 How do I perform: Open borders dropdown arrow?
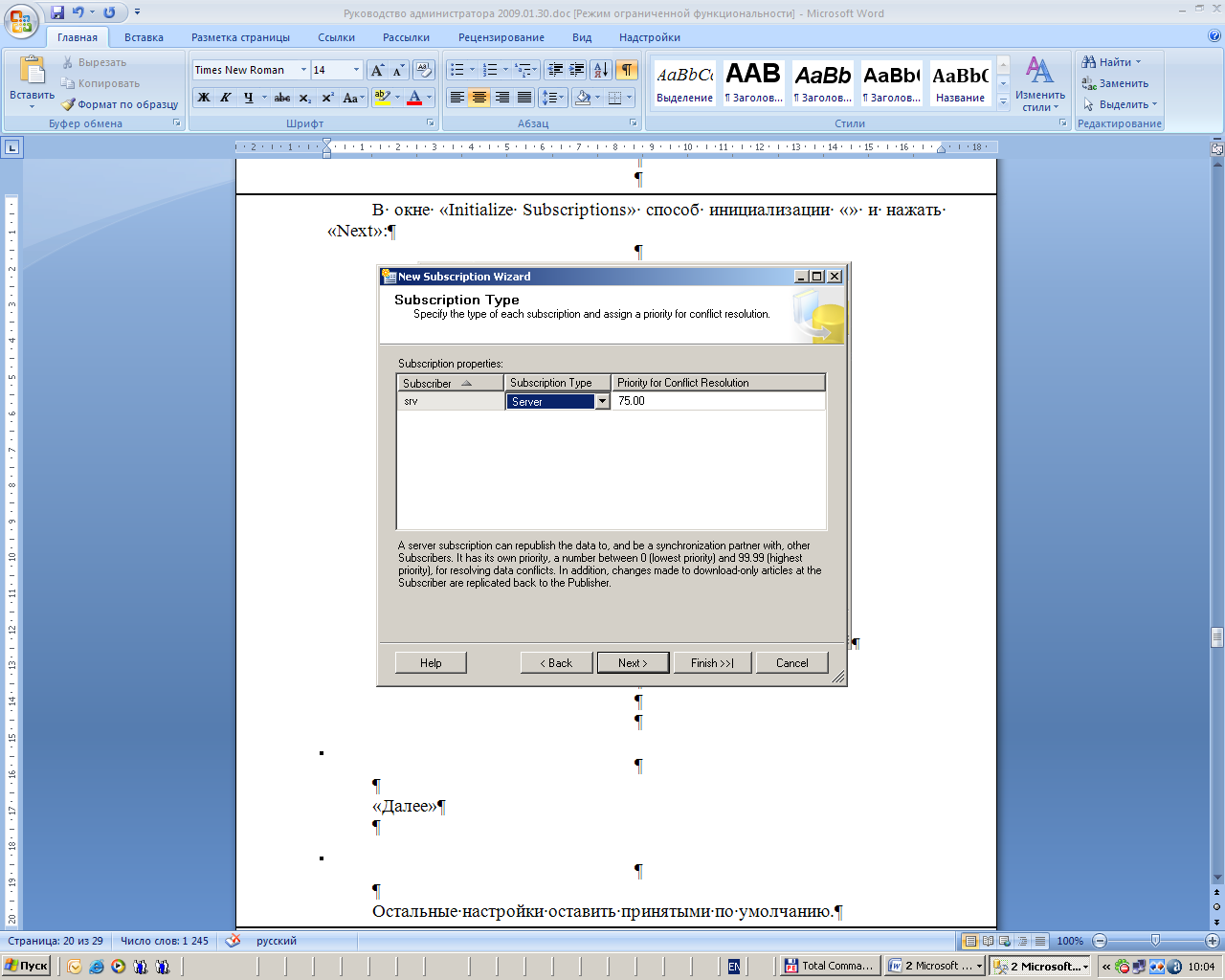pyautogui.click(x=630, y=98)
